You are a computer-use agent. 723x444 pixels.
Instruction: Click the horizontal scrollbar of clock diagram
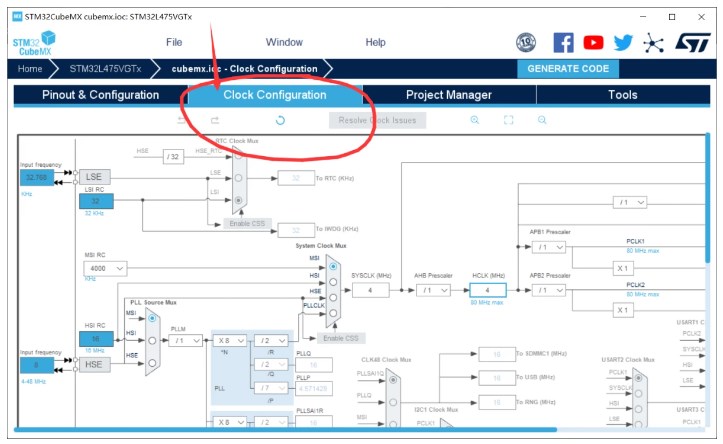tap(286, 430)
